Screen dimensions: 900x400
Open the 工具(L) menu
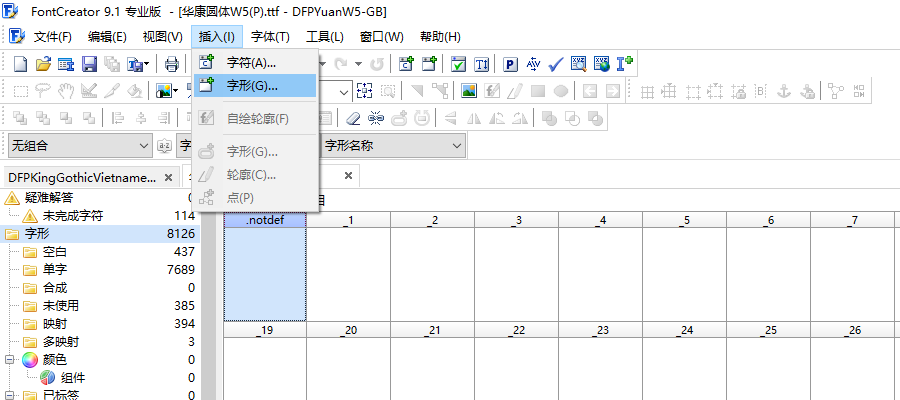(324, 37)
